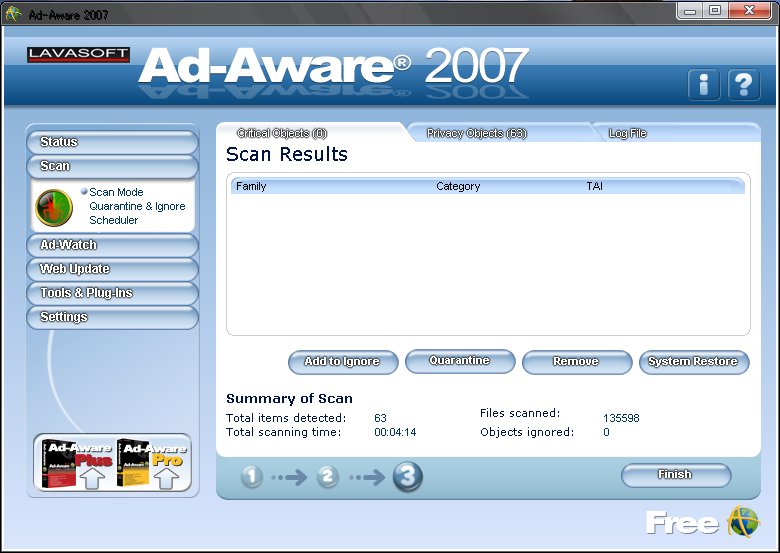The height and width of the screenshot is (553, 780).
Task: Click the Ad-Aware Plus upgrade box
Action: tap(77, 463)
